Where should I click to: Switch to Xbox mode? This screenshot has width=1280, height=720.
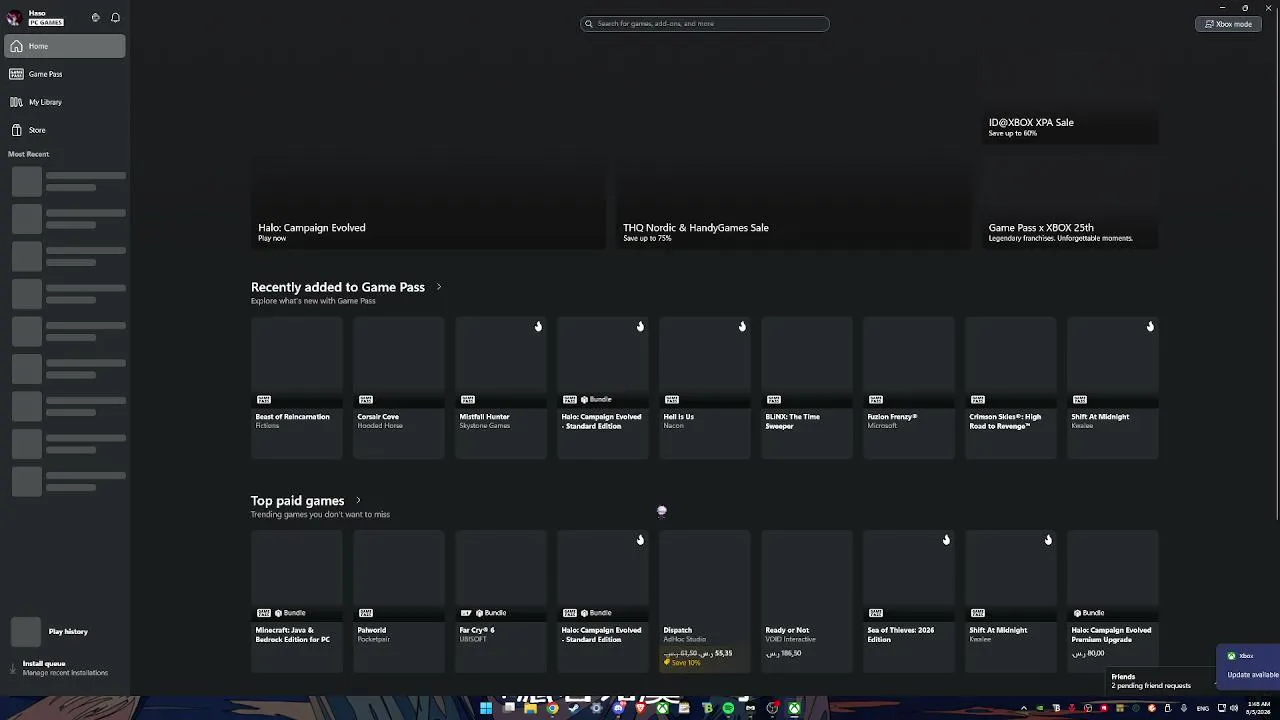(1228, 24)
